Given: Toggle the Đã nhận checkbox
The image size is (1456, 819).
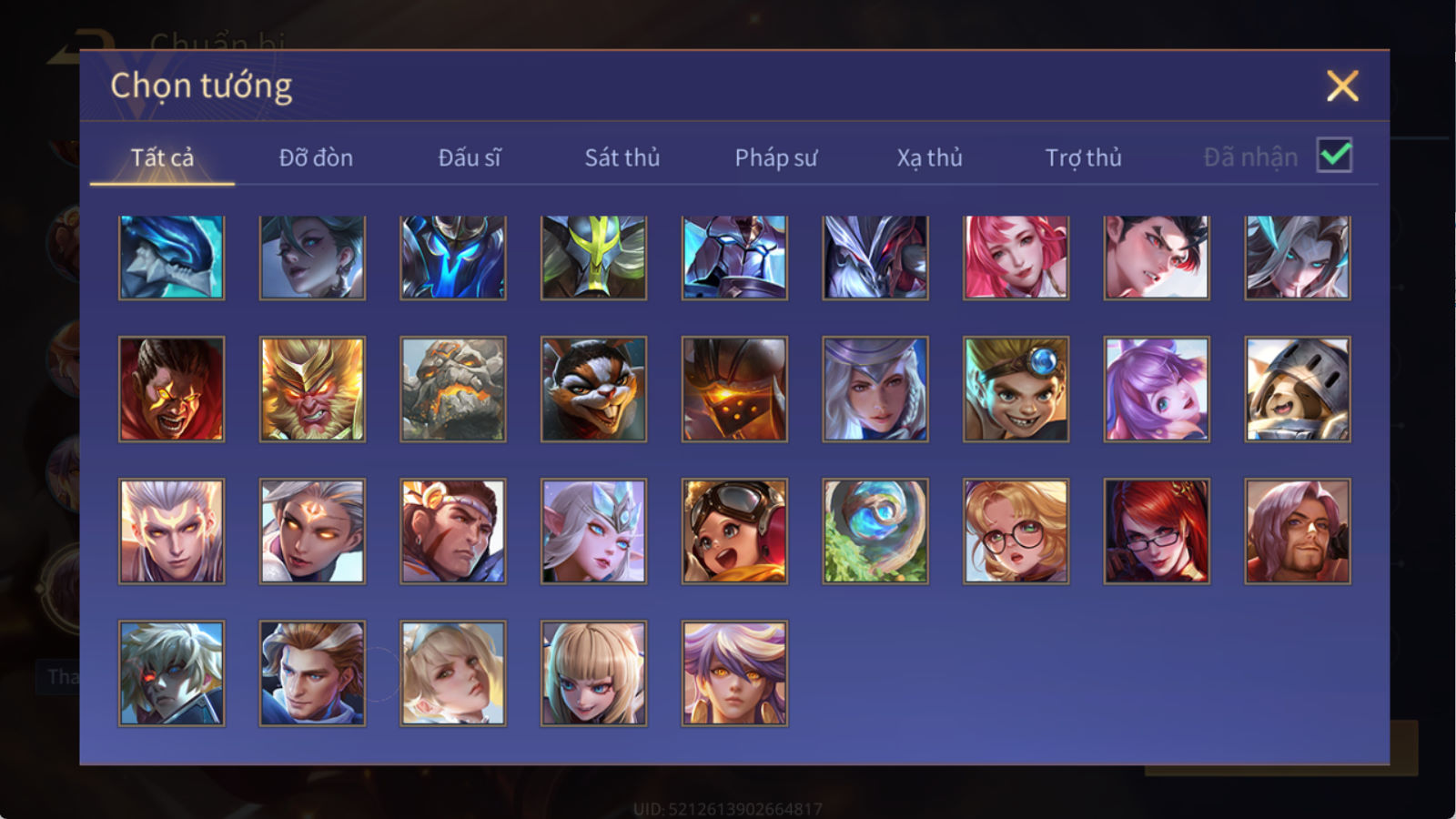Looking at the screenshot, I should click(x=1334, y=156).
